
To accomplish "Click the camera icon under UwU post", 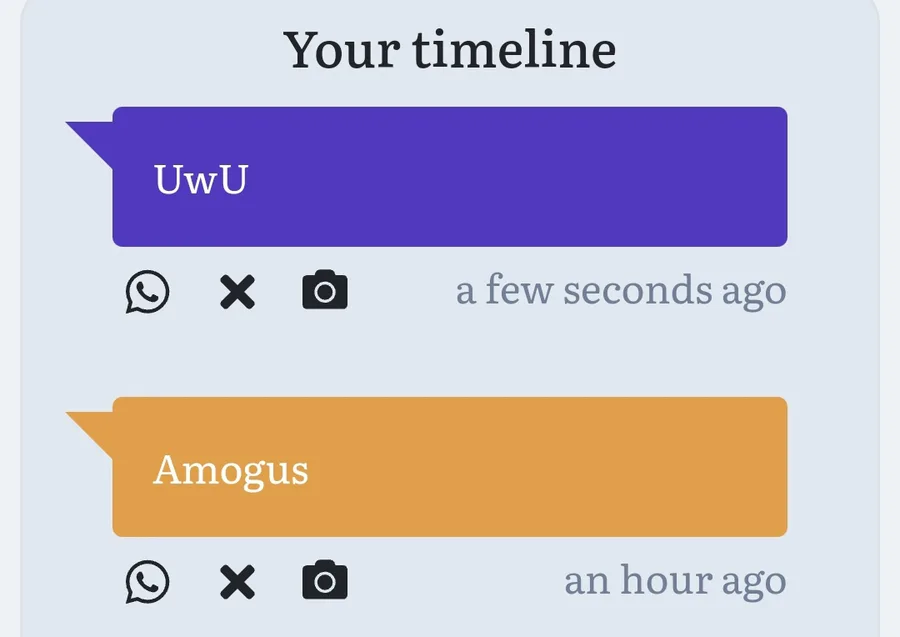I will pos(325,290).
